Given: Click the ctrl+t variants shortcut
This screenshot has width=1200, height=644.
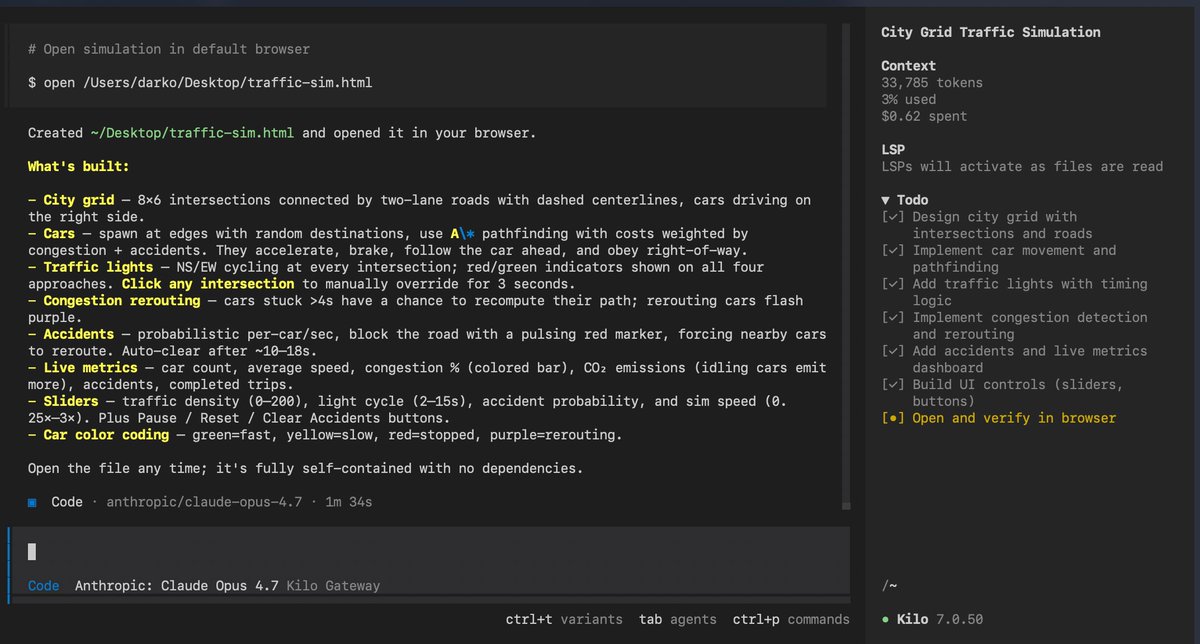Looking at the screenshot, I should [564, 619].
